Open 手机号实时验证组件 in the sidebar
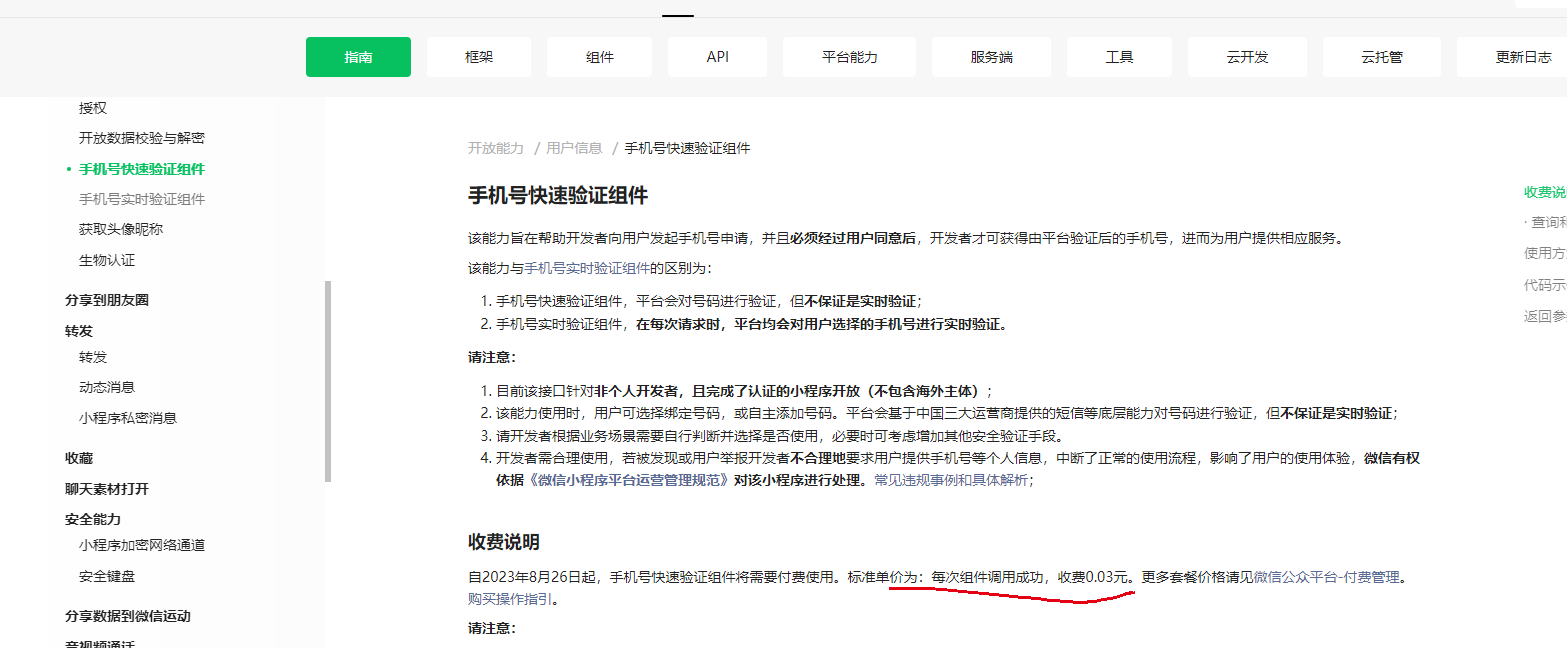Image resolution: width=1567 pixels, height=648 pixels. coord(142,199)
